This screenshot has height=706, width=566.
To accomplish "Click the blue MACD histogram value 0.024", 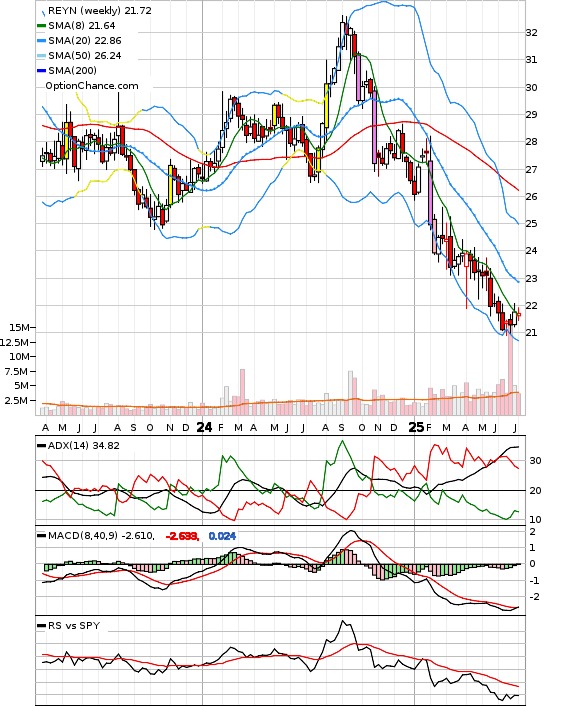I will pos(222,536).
